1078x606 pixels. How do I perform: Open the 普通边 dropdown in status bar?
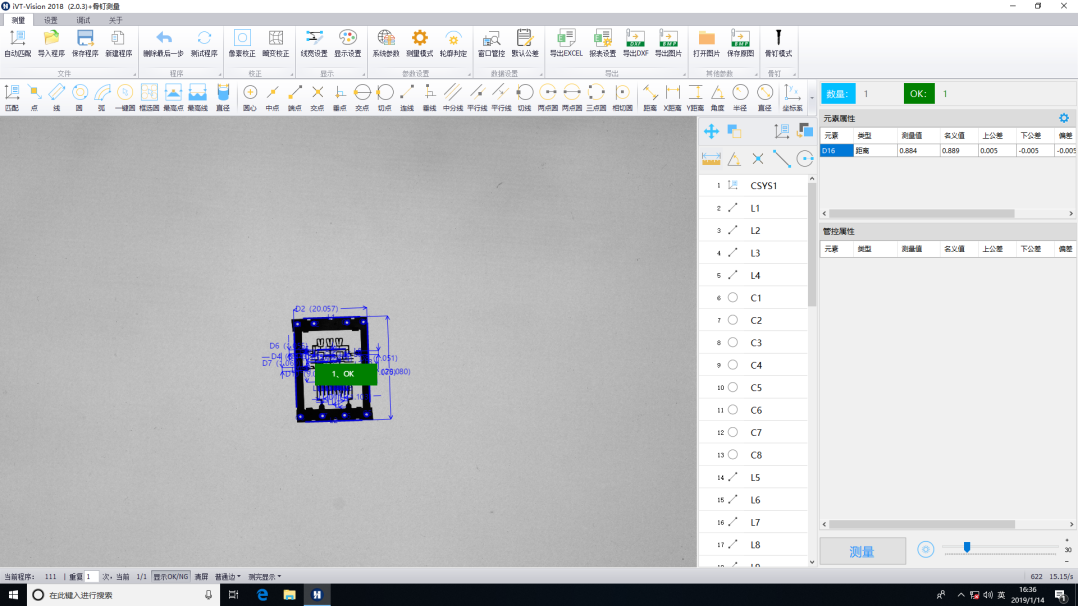227,577
